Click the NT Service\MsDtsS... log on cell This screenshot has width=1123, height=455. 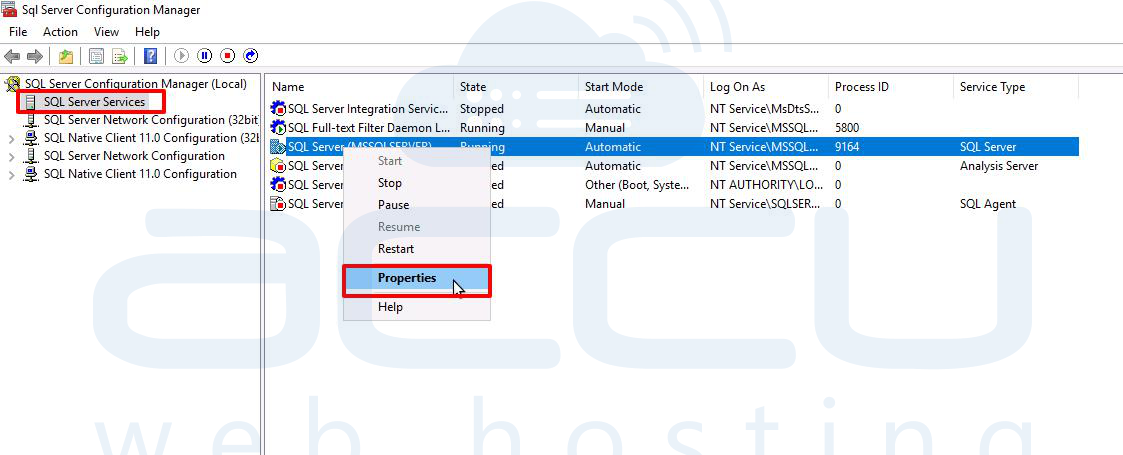(x=764, y=109)
